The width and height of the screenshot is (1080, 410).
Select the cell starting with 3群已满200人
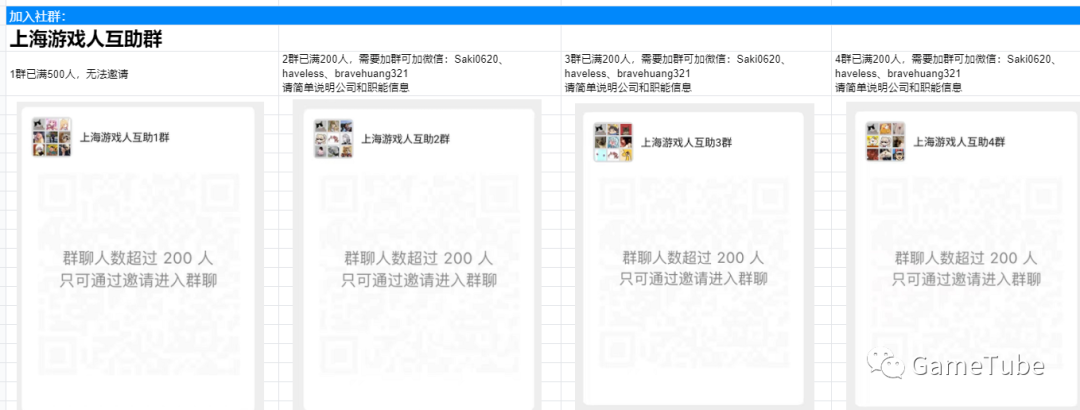click(x=696, y=74)
